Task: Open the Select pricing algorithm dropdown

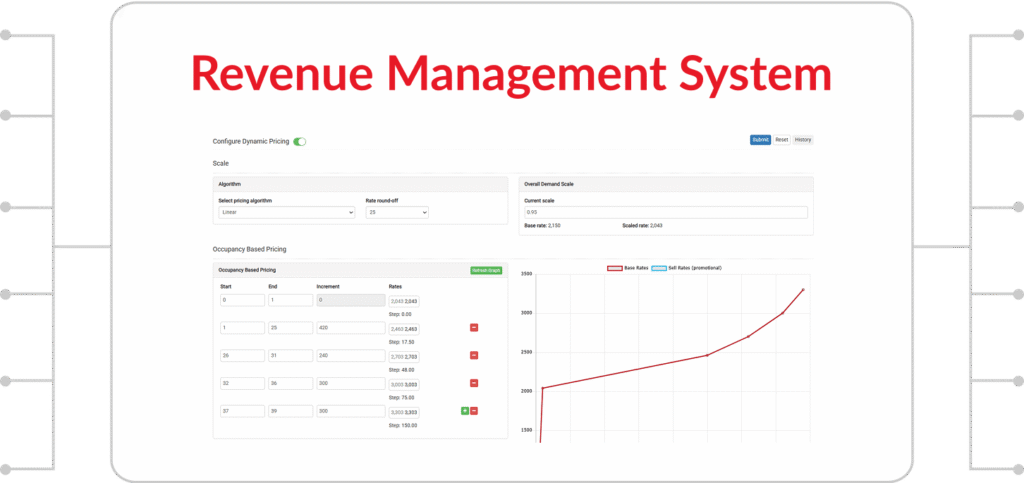Action: point(287,213)
